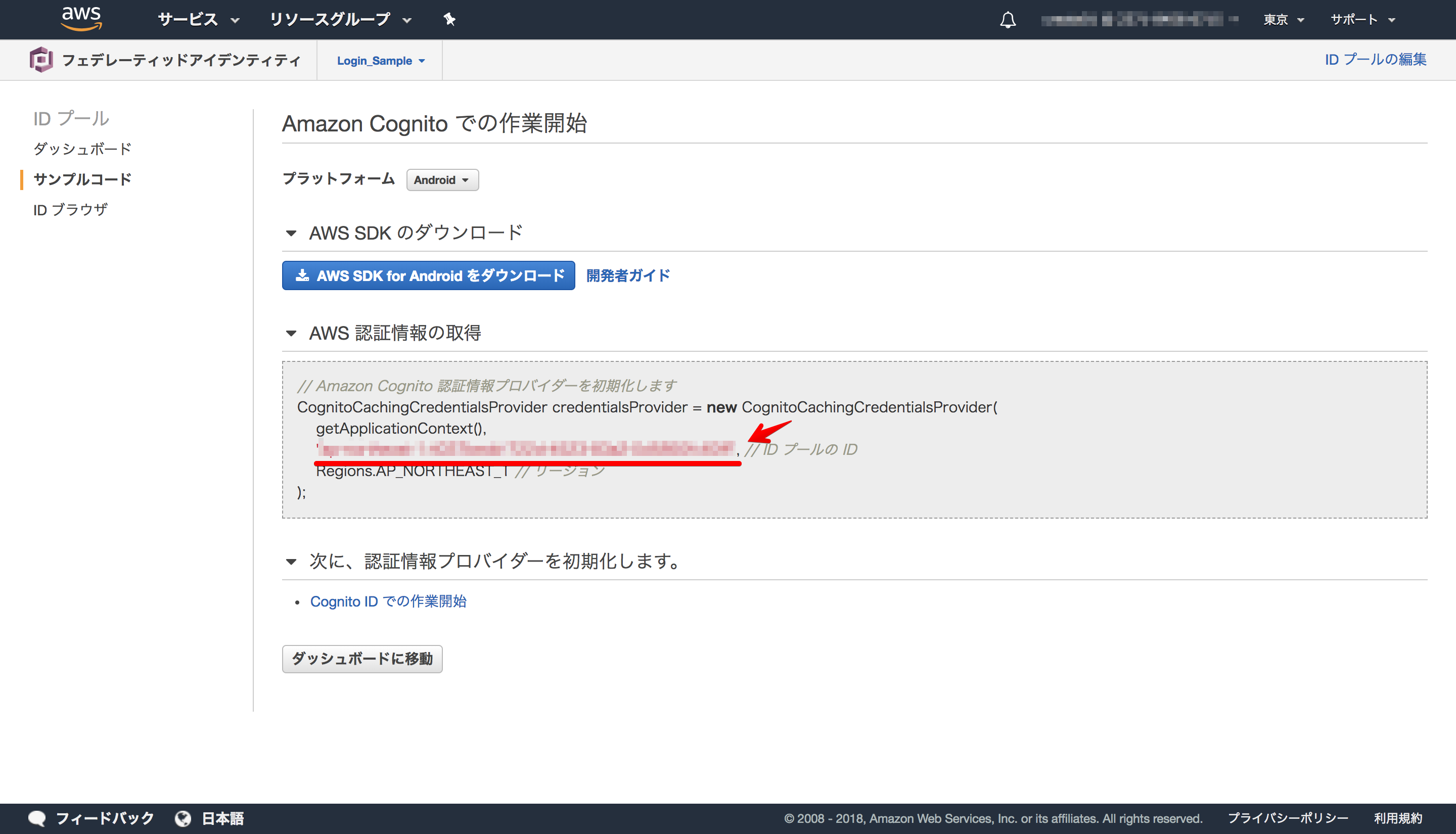Click the ダッシュボードに移動 button

click(362, 659)
